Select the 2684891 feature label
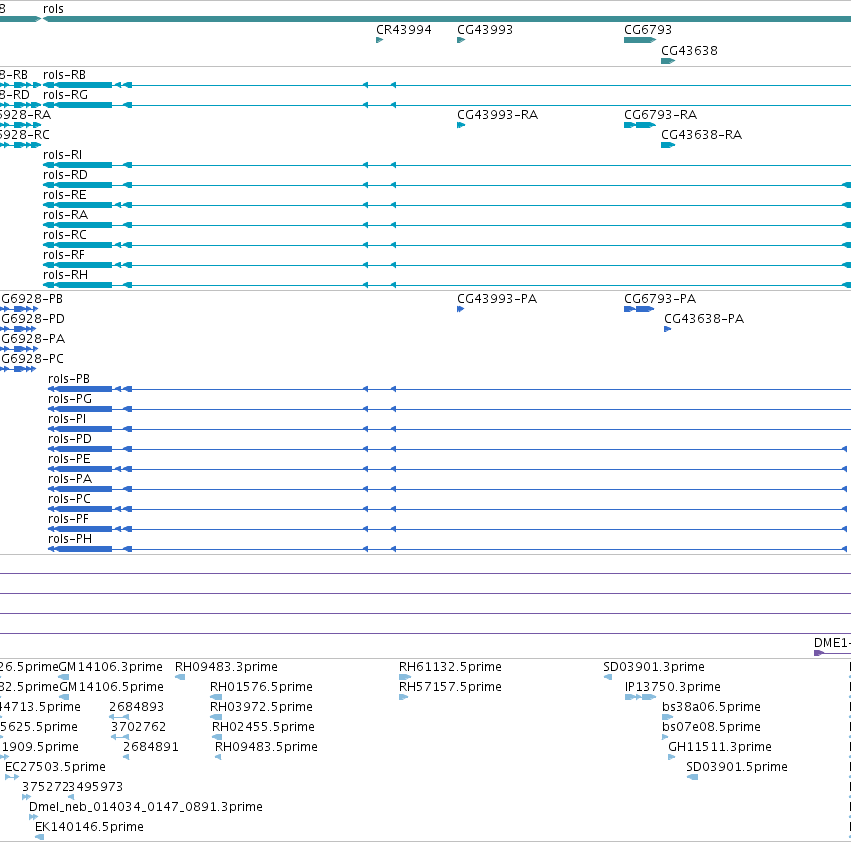Image resolution: width=851 pixels, height=842 pixels. [151, 748]
